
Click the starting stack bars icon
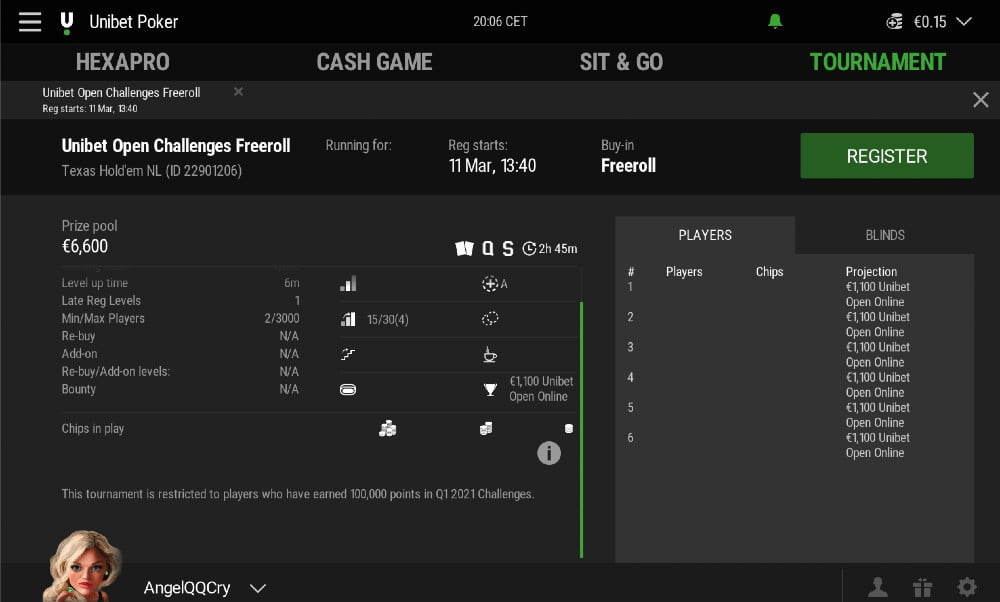coord(348,284)
